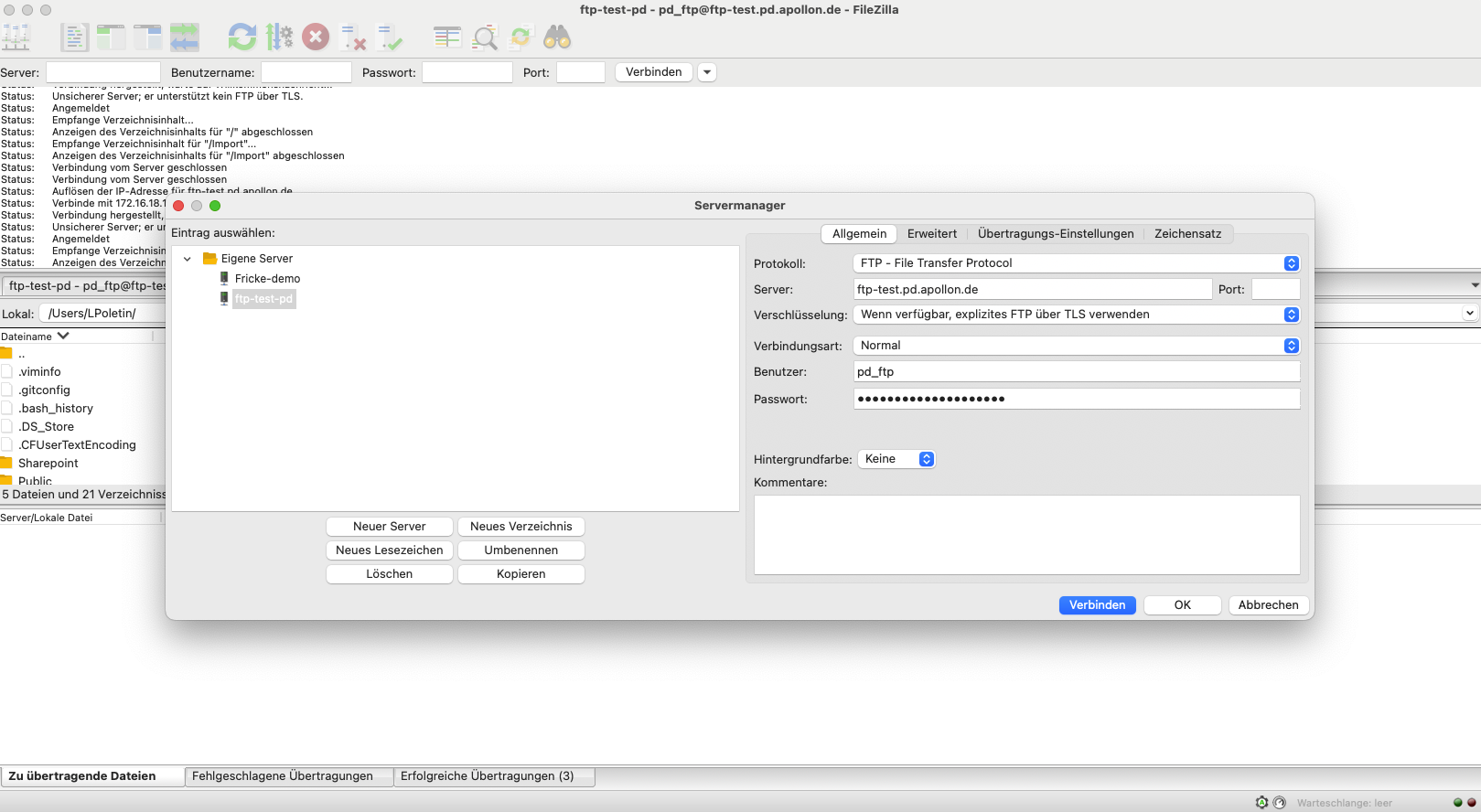Open the directory listing filters icon

447,37
